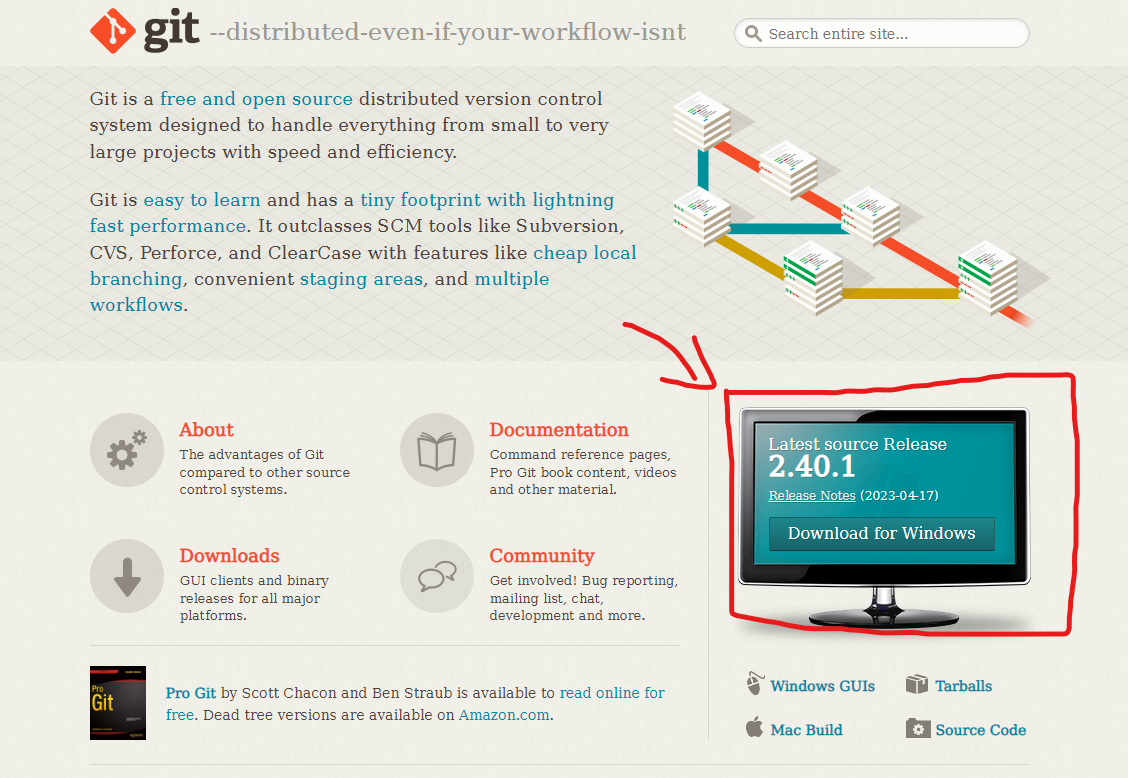Follow the easy to learn link
Viewport: 1128px width, 778px height.
click(202, 200)
